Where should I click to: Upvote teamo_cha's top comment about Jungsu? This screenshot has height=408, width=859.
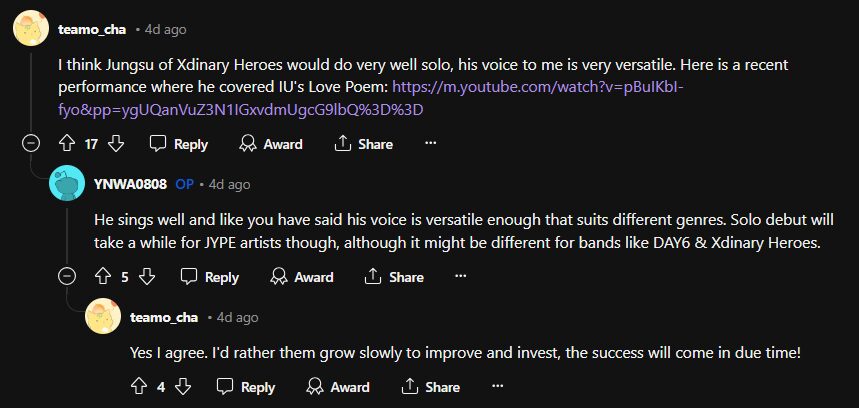[x=67, y=144]
